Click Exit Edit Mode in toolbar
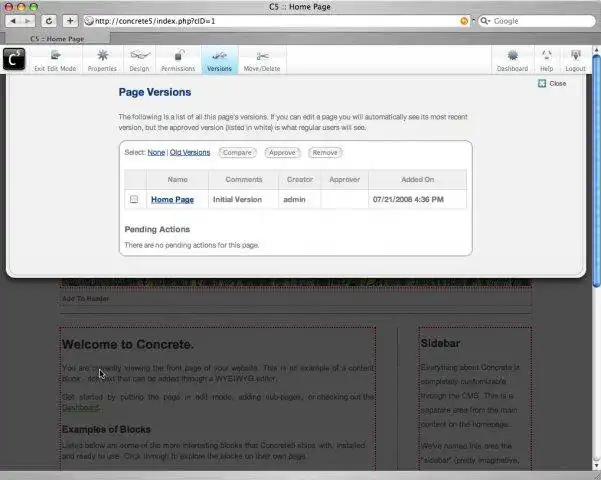 (x=55, y=61)
